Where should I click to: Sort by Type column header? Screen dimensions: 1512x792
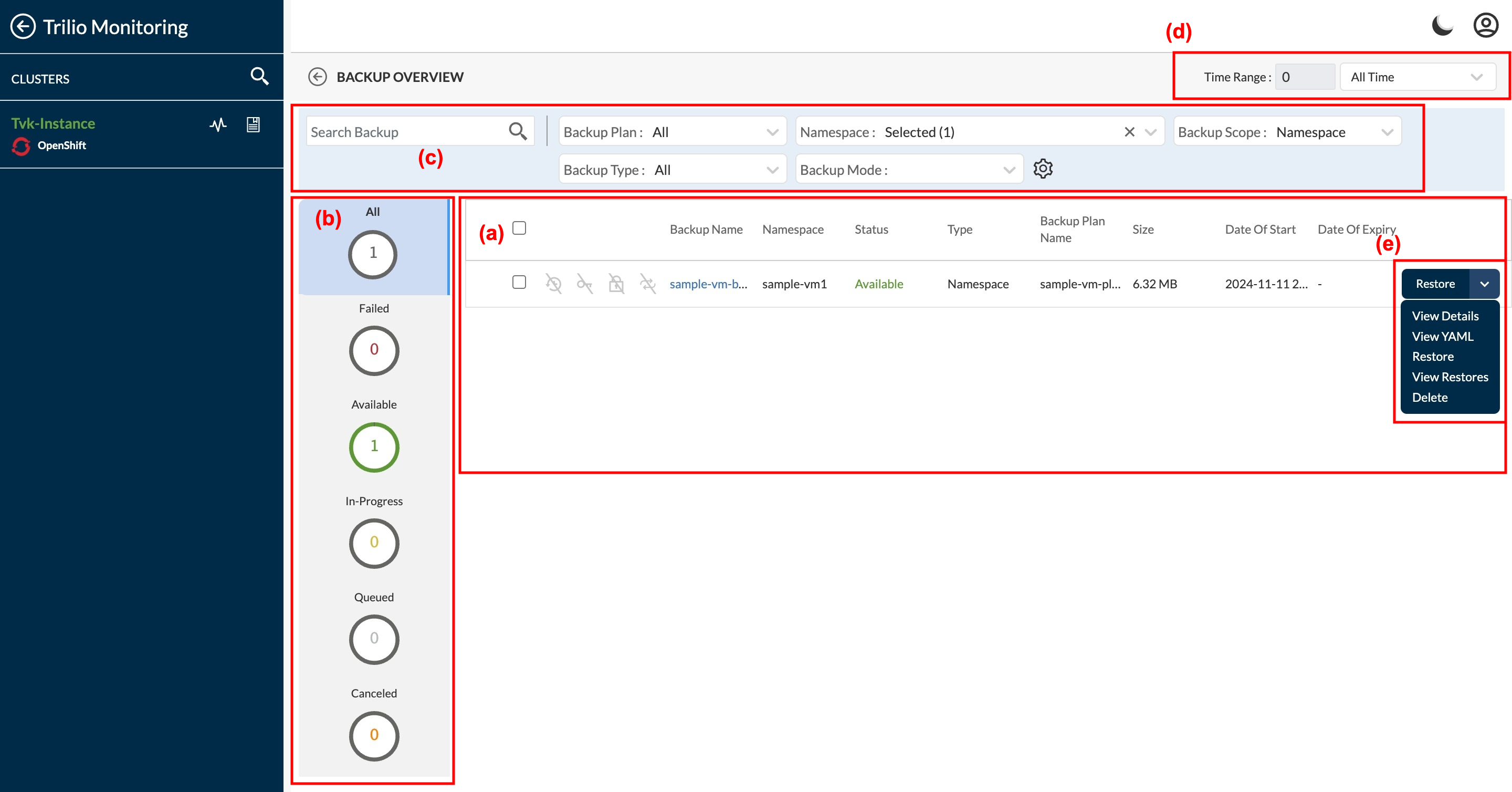(960, 230)
